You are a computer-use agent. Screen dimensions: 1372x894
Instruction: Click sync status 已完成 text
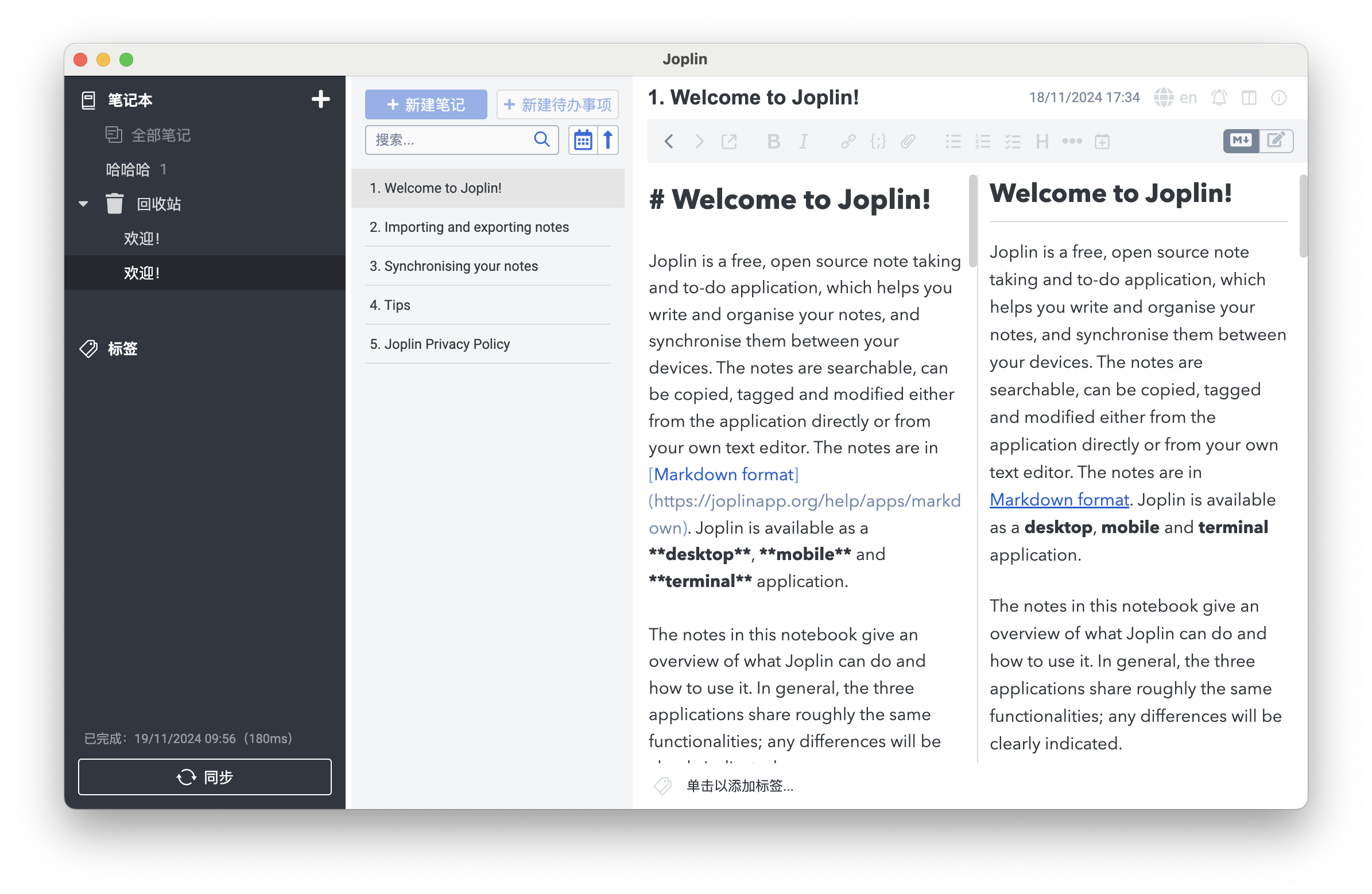tap(188, 738)
